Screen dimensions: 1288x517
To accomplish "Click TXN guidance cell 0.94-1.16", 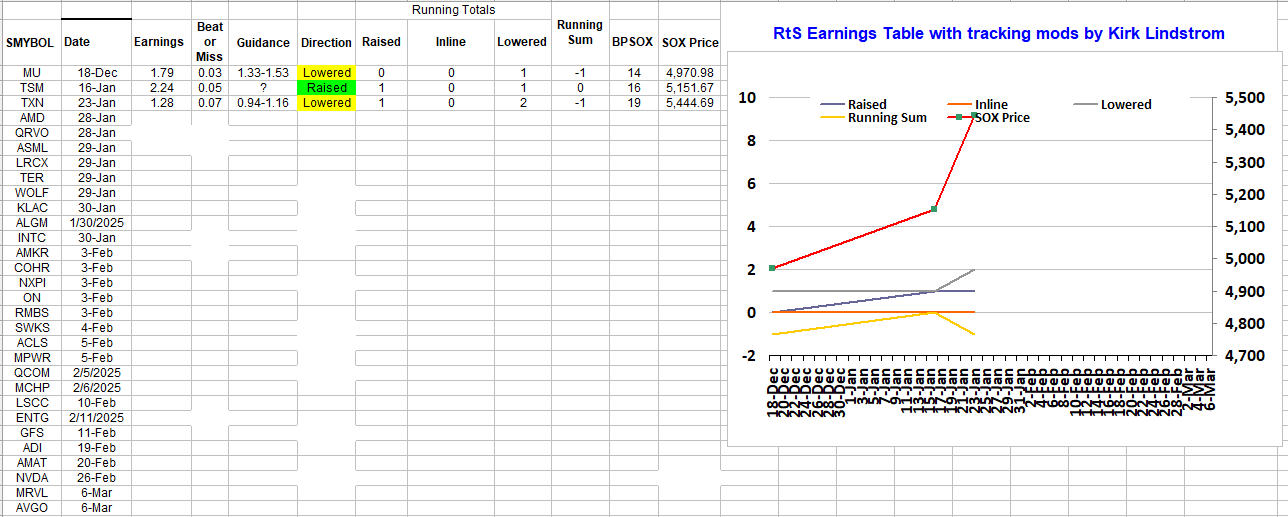I will pyautogui.click(x=263, y=103).
